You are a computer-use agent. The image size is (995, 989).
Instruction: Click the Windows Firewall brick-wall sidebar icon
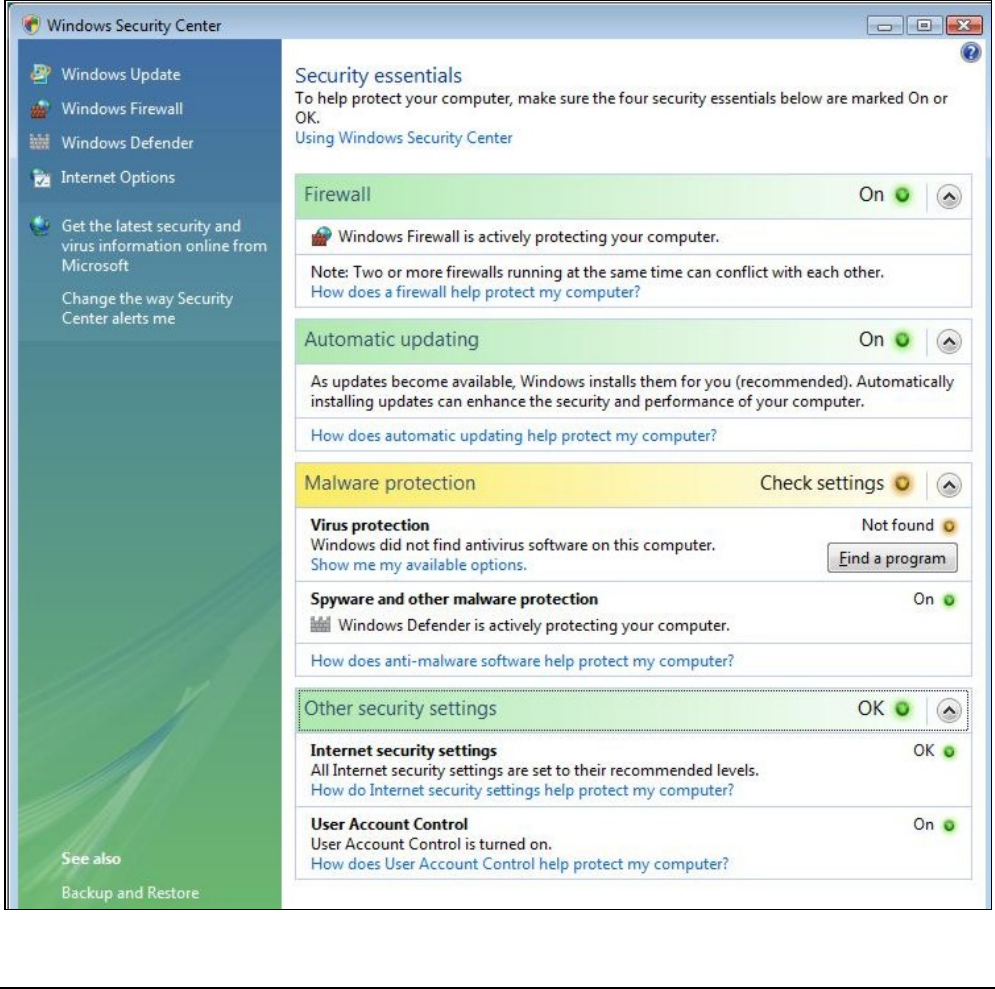pyautogui.click(x=39, y=108)
